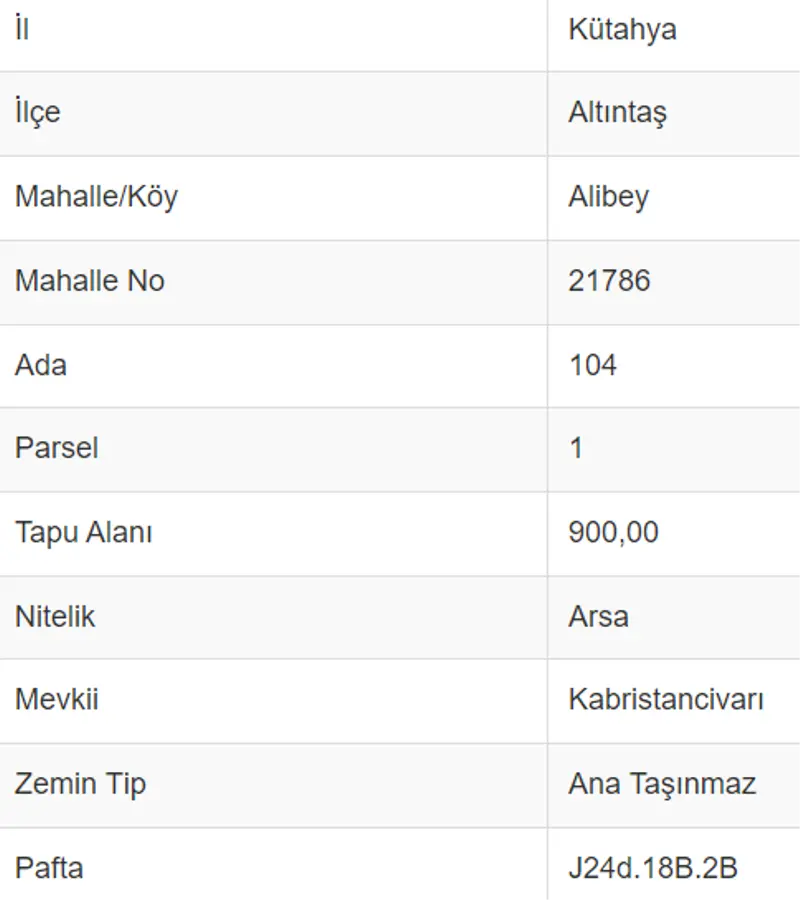Viewport: 800px width, 900px height.
Task: Click the Parsel value 1
Action: tap(576, 448)
